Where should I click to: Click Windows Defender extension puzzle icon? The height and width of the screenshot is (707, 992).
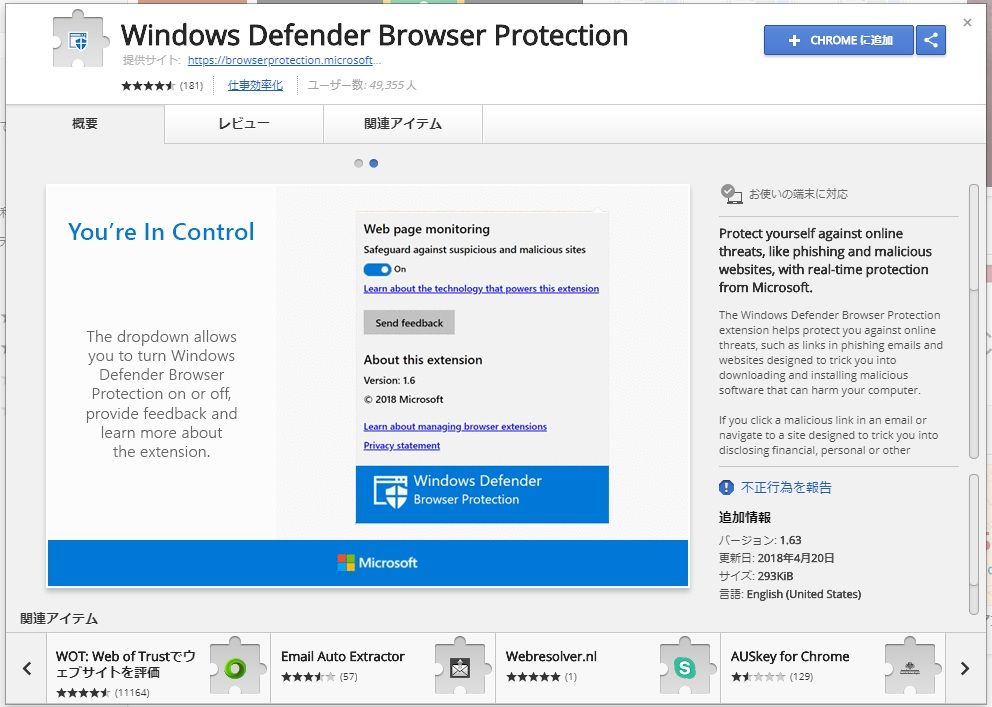pos(80,40)
